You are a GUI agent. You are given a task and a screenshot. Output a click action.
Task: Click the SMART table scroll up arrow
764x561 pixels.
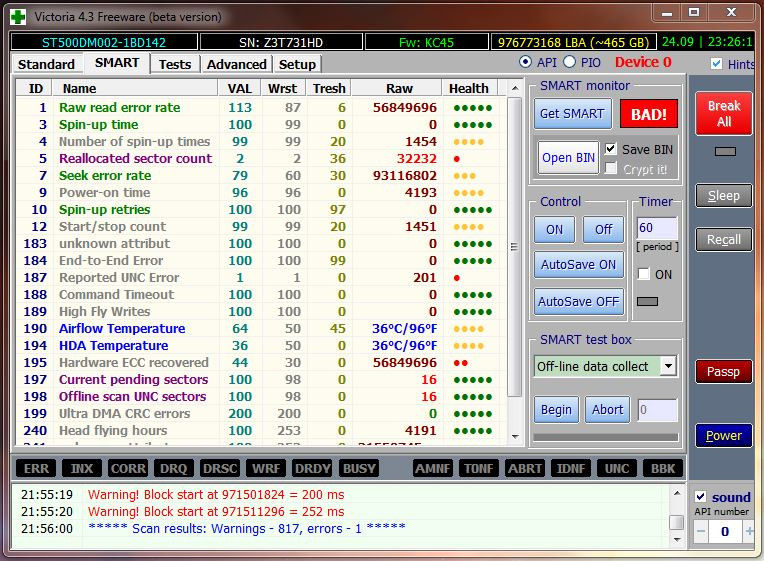[x=515, y=88]
